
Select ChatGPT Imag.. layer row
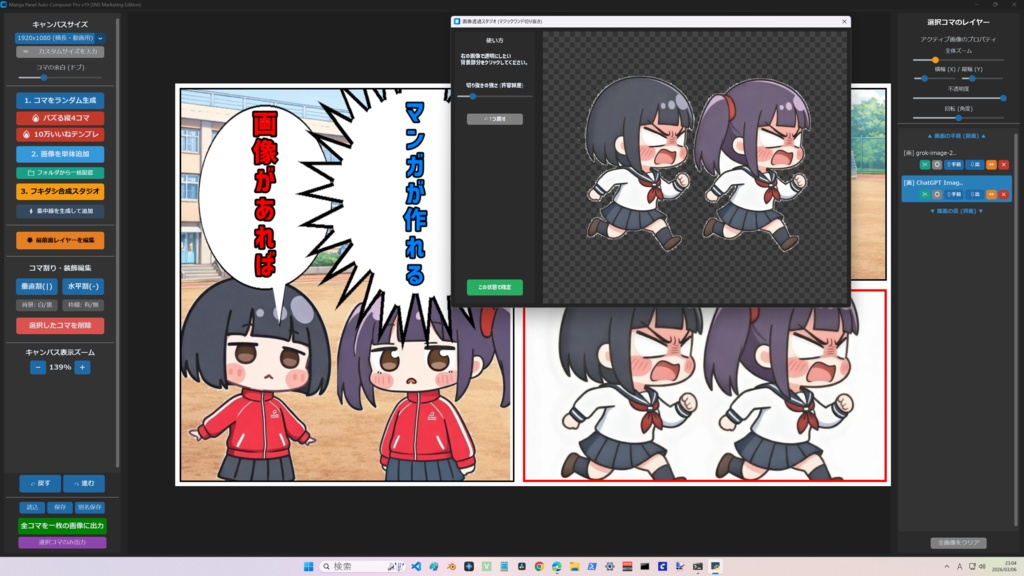tap(956, 189)
